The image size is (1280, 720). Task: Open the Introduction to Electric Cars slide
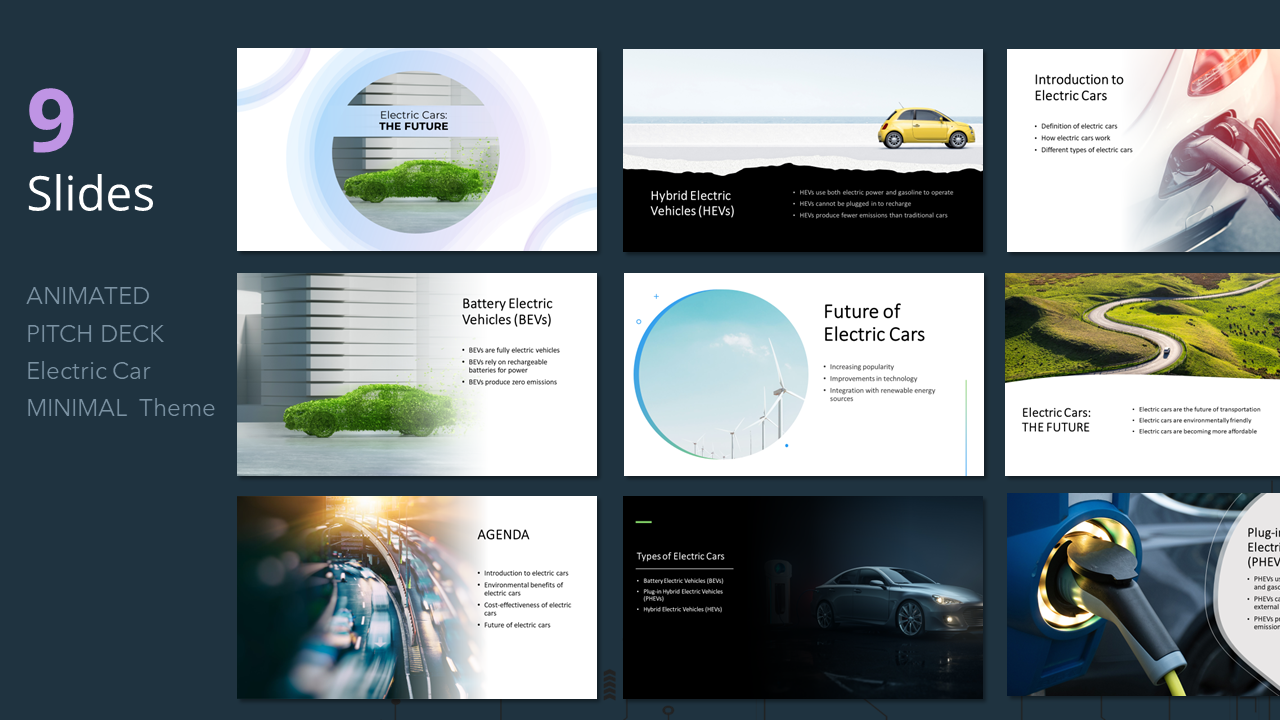pos(1143,150)
